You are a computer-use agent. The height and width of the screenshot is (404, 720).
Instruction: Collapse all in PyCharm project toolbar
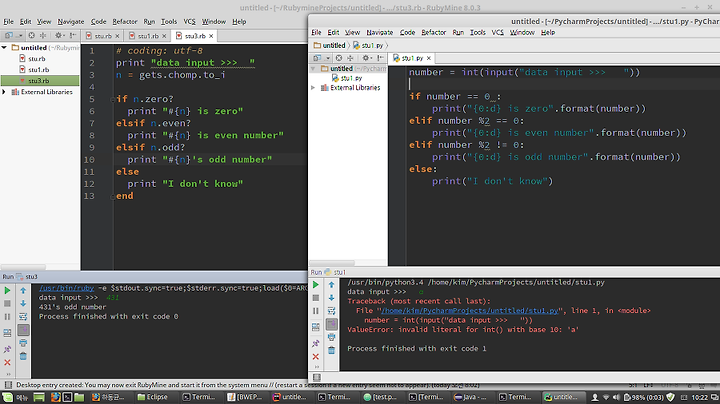pyautogui.click(x=350, y=58)
